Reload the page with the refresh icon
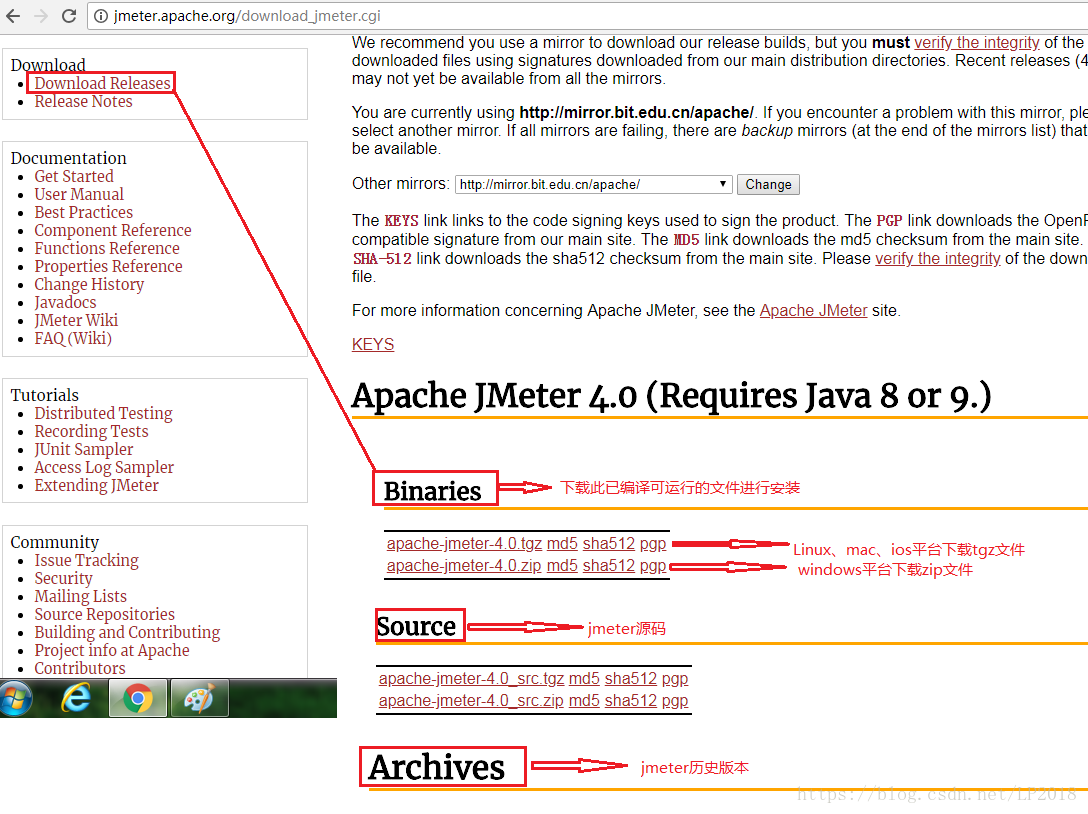Viewport: 1088px width, 814px height. pos(69,15)
